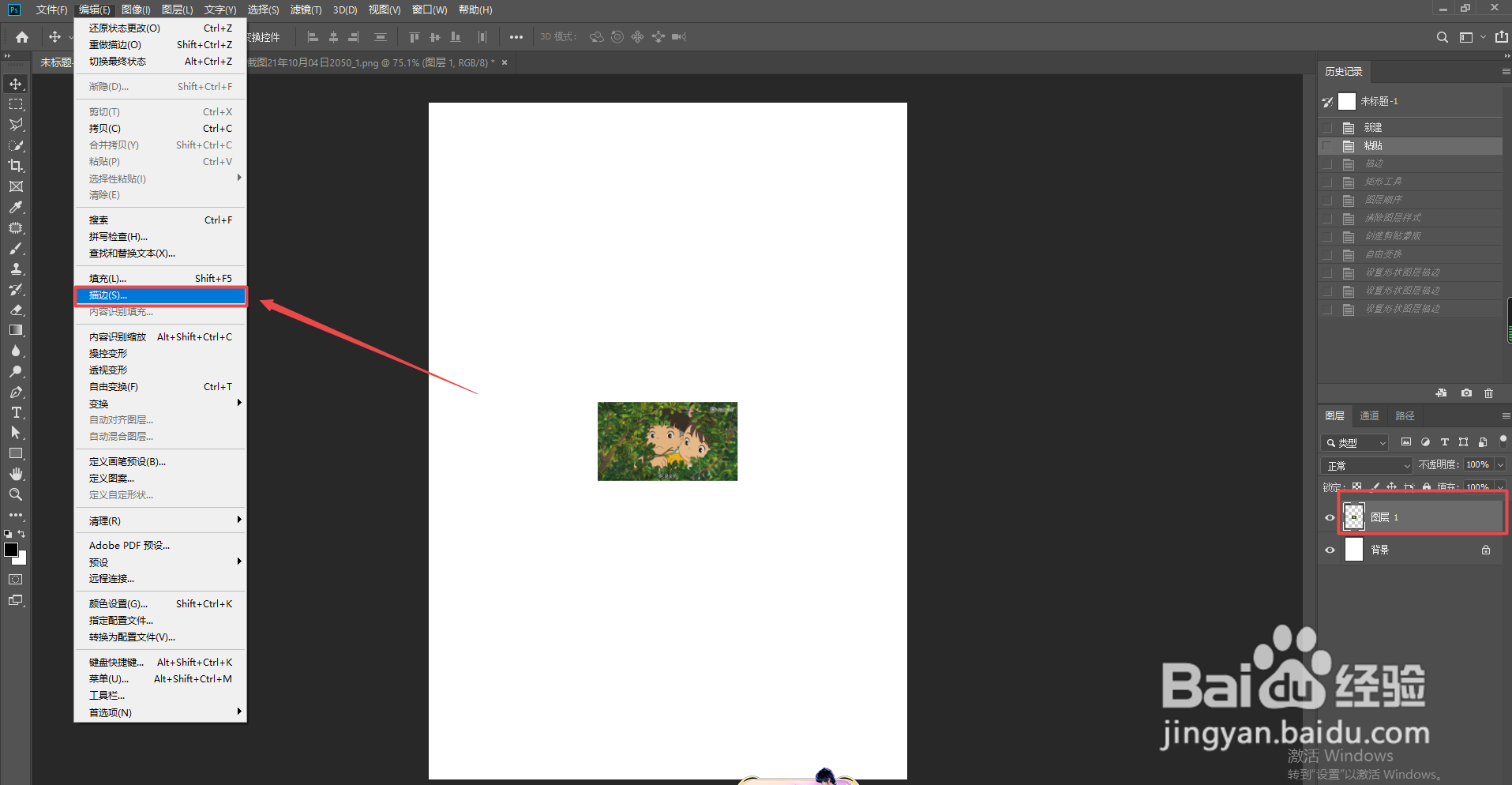Choose 描边(S)... from Edit menu
The height and width of the screenshot is (785, 1512).
pyautogui.click(x=160, y=295)
